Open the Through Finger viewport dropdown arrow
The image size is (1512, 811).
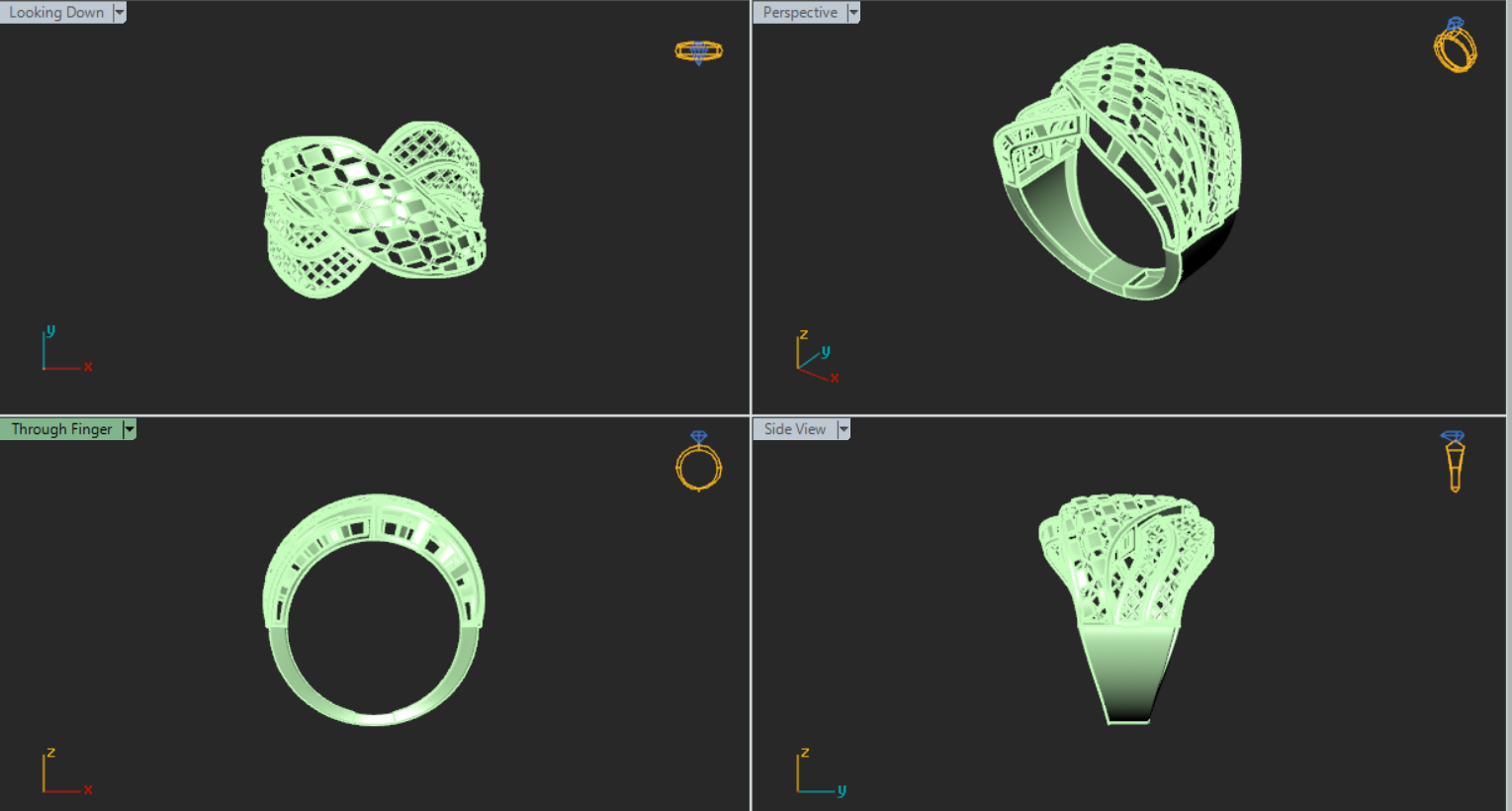click(x=130, y=429)
